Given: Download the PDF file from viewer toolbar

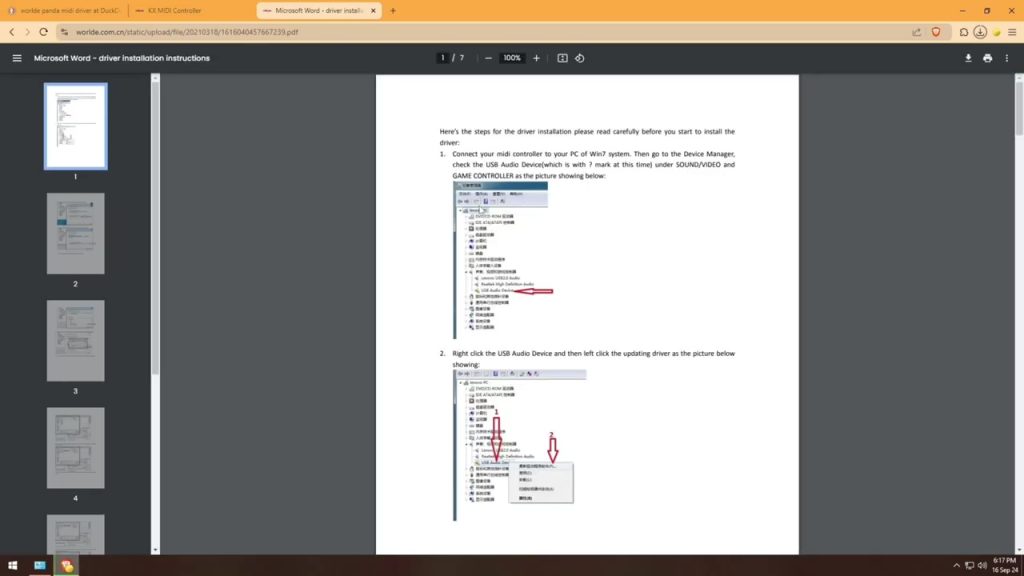Looking at the screenshot, I should point(968,58).
